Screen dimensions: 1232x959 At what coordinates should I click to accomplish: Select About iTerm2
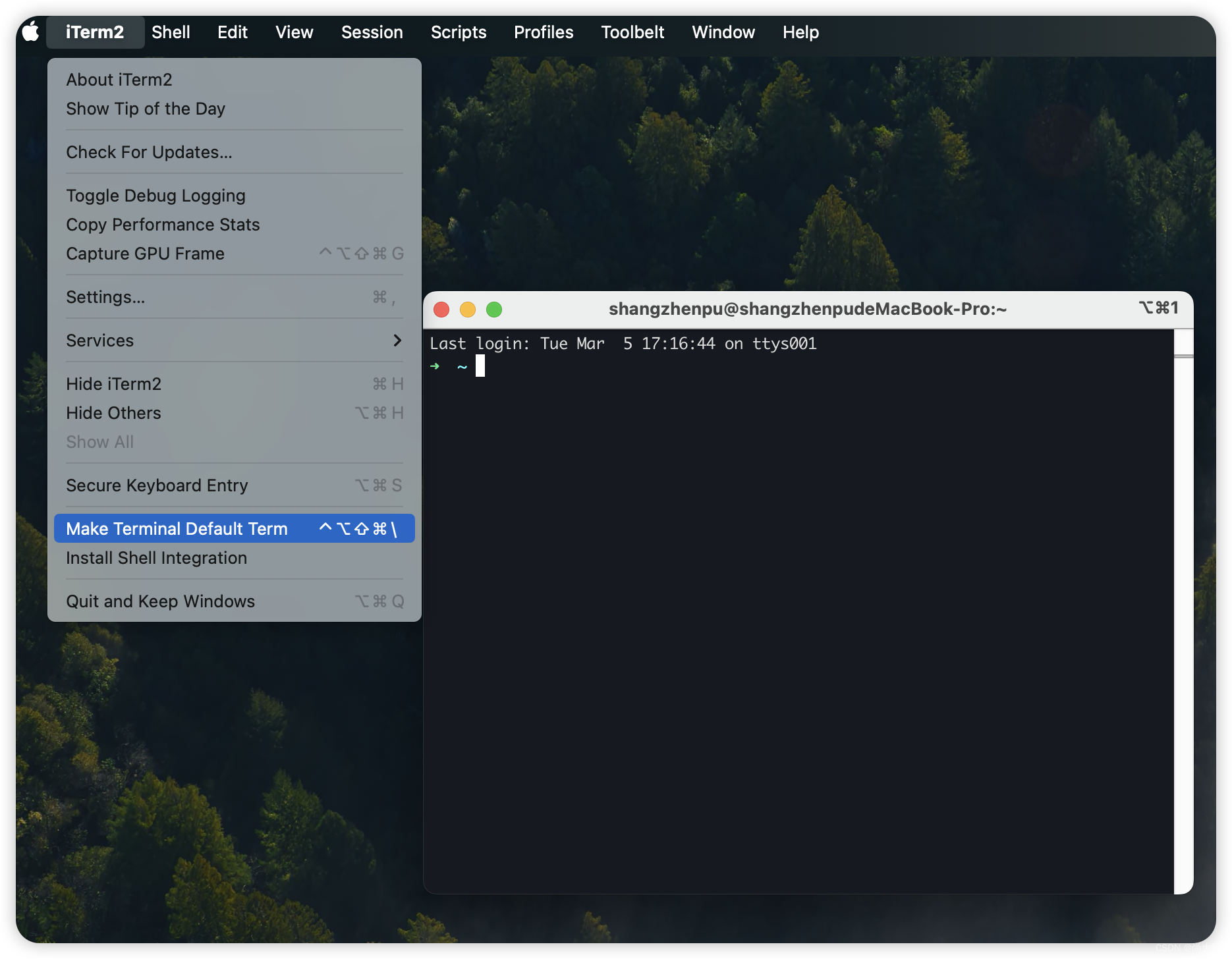point(119,79)
